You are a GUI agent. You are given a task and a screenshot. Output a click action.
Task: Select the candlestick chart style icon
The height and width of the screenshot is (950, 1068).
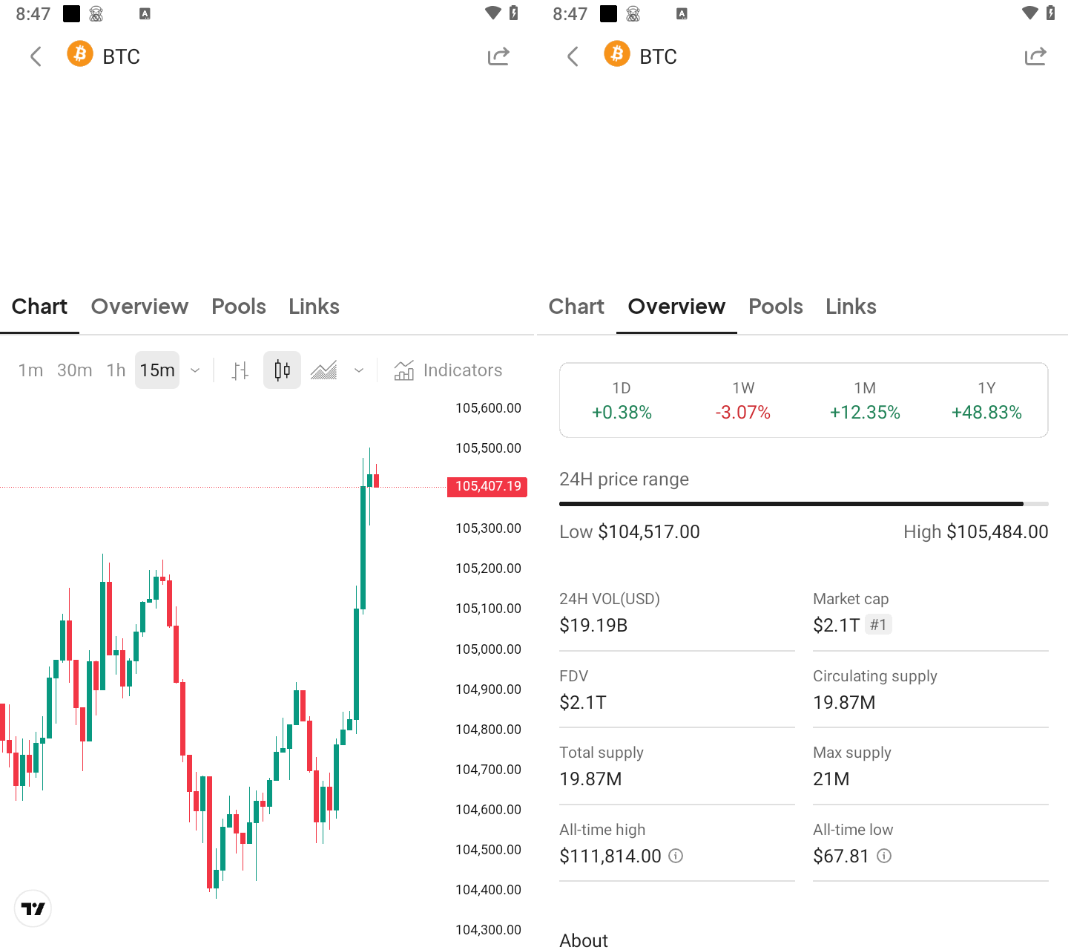[x=282, y=370]
